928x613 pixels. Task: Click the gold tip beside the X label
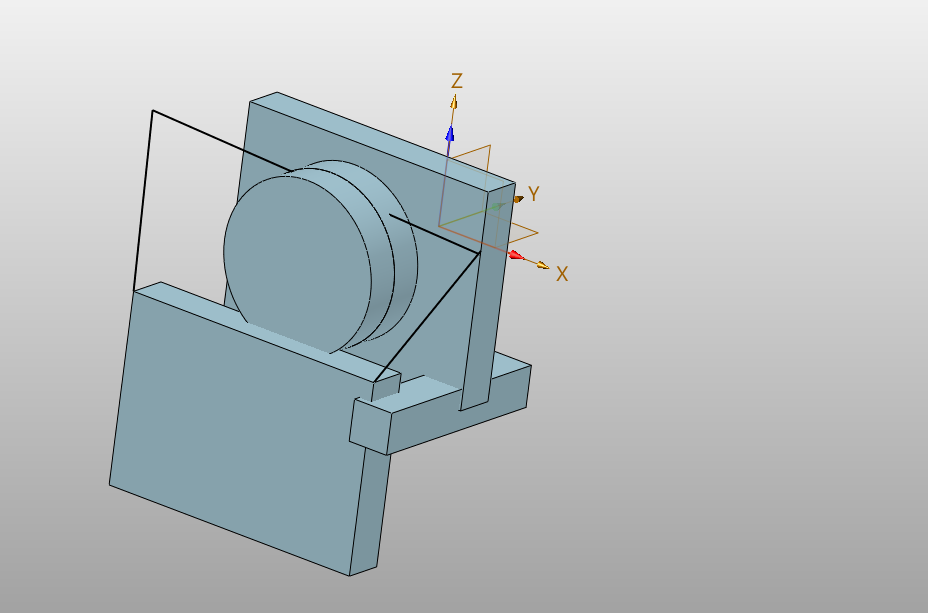[543, 265]
